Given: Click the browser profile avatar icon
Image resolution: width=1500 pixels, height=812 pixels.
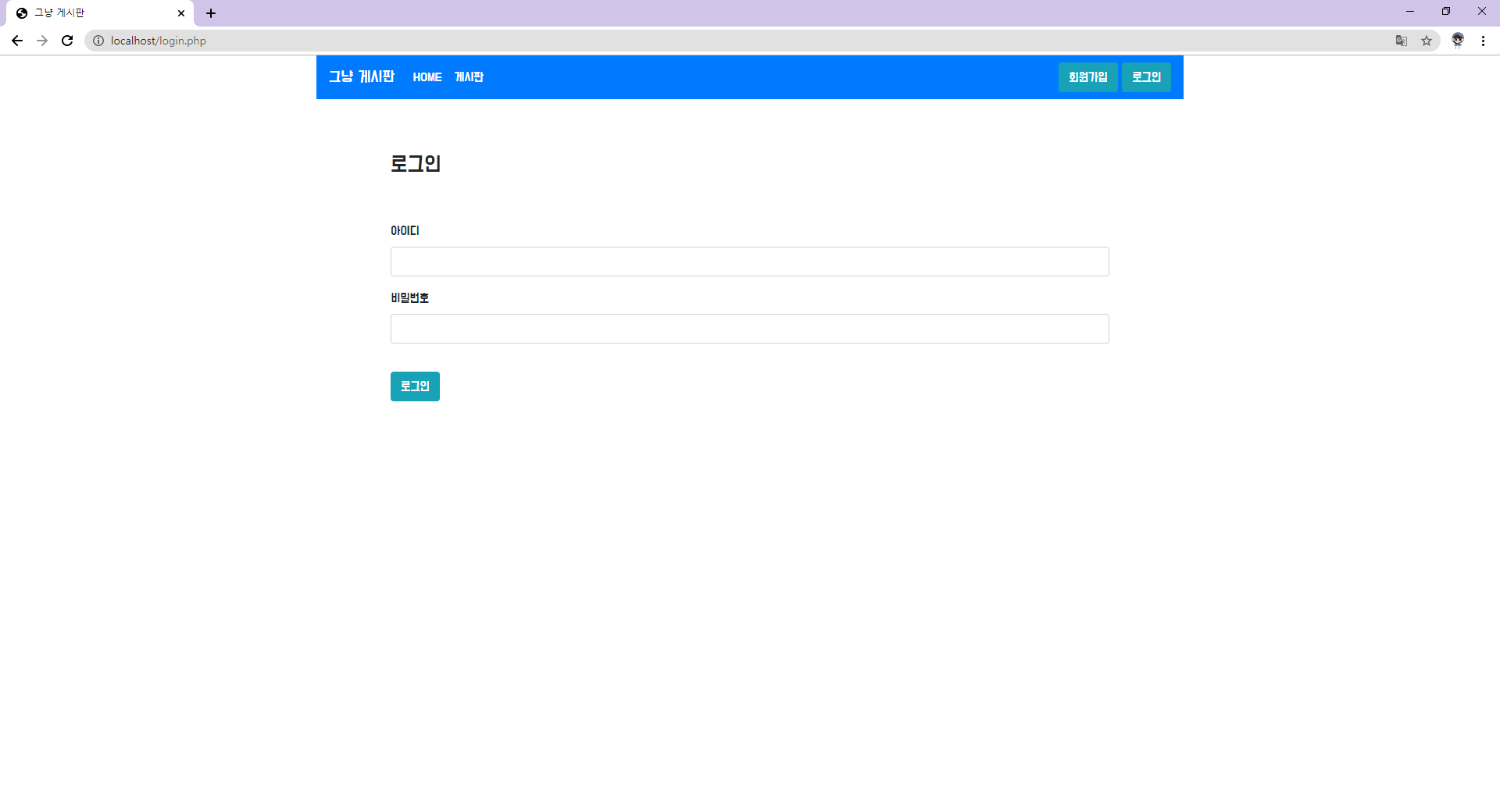Looking at the screenshot, I should 1458,41.
